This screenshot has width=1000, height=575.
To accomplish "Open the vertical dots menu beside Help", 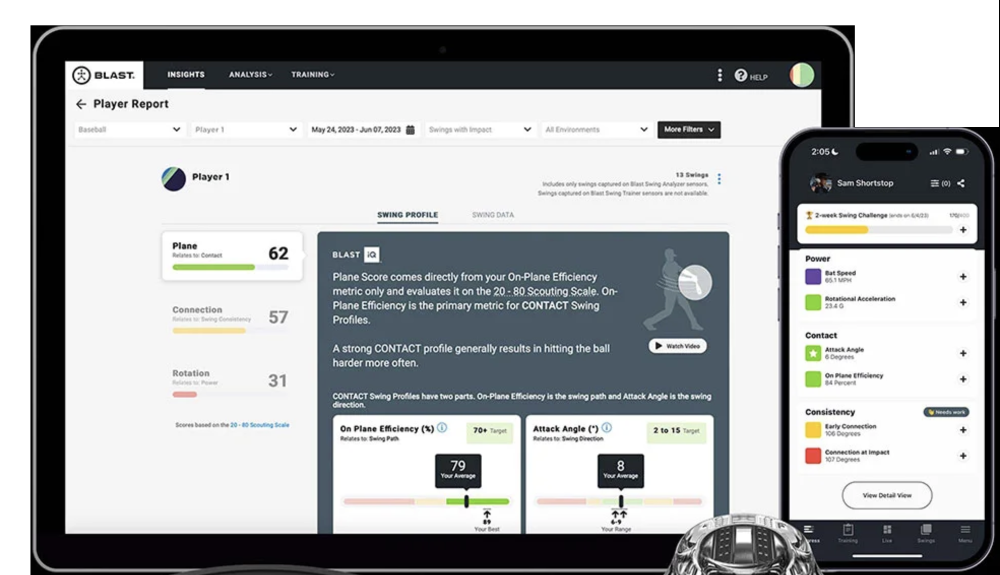I will [x=719, y=75].
